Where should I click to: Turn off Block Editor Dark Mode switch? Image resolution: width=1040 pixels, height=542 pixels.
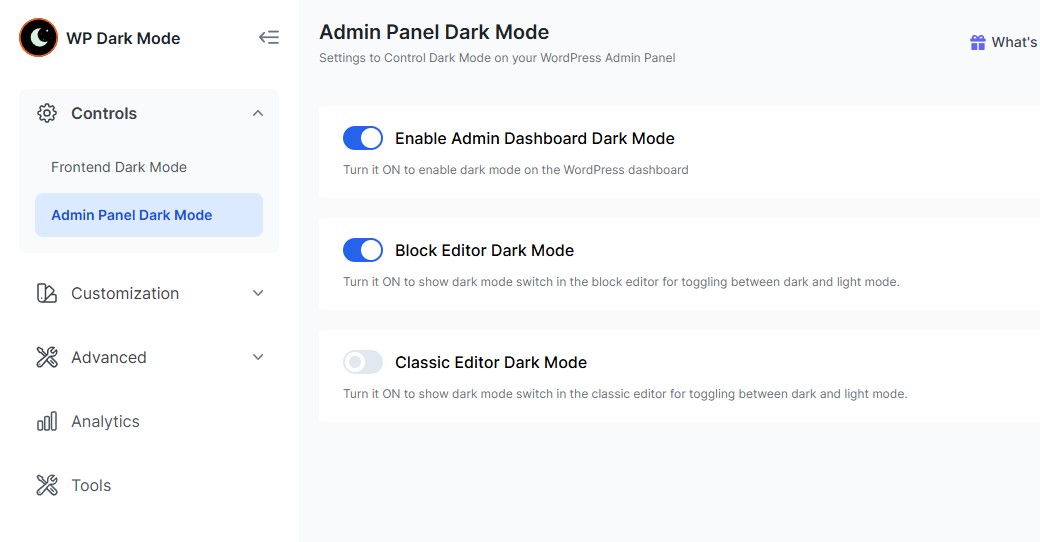(x=363, y=250)
